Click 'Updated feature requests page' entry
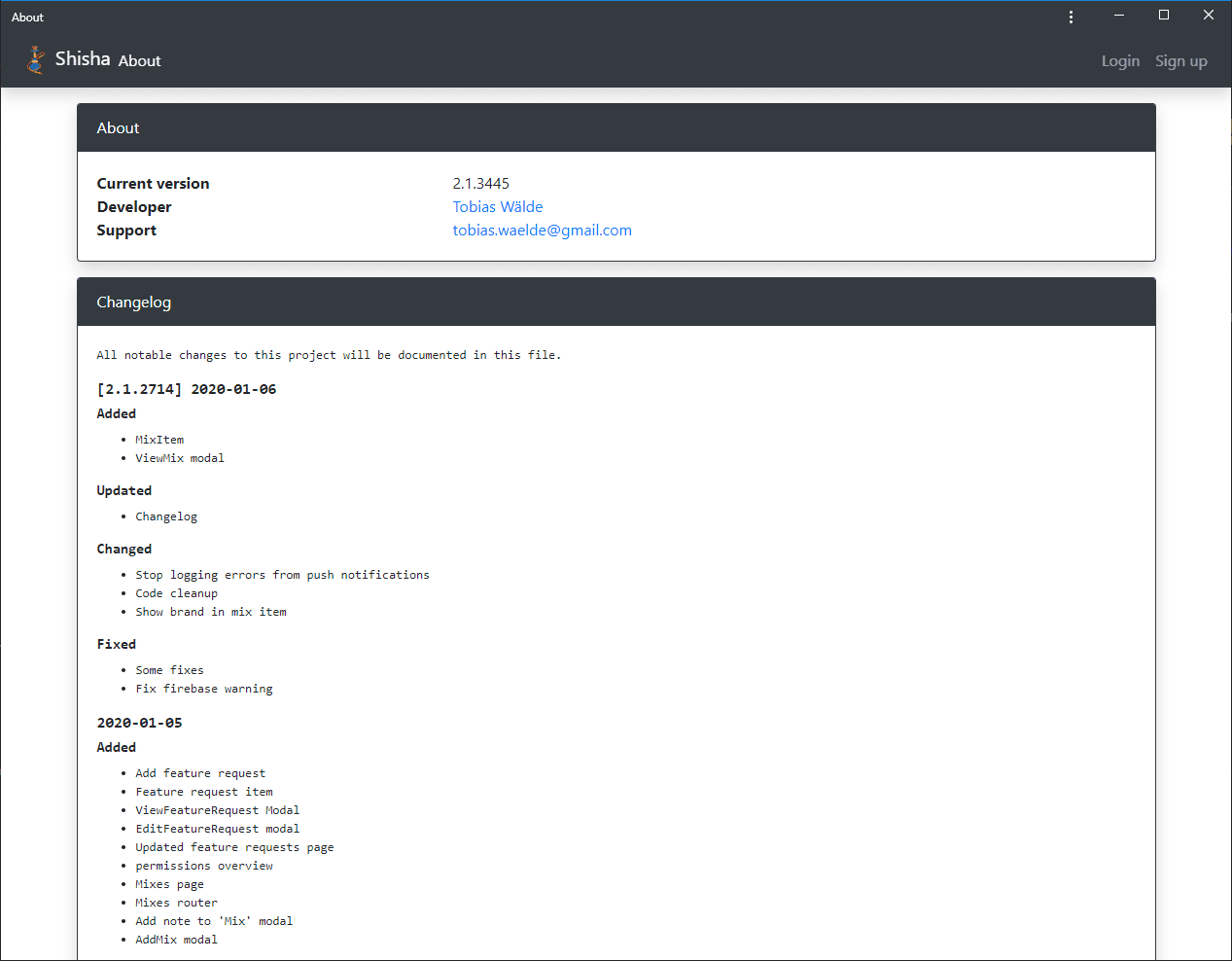 tap(235, 847)
